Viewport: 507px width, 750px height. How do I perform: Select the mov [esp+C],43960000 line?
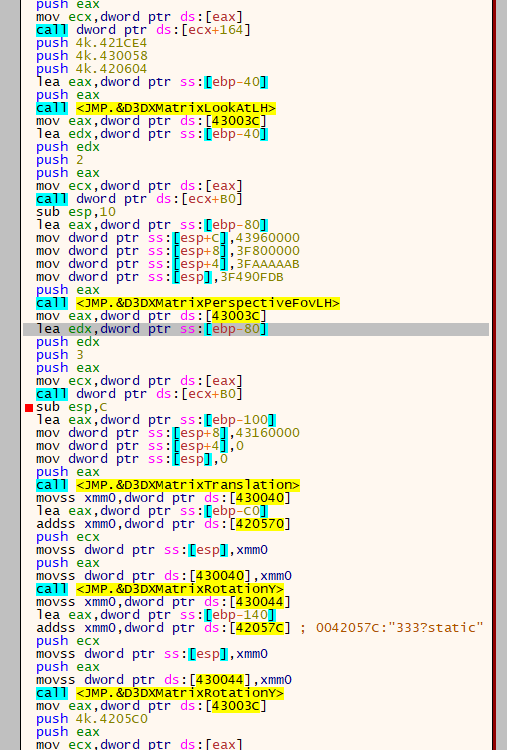(x=168, y=238)
